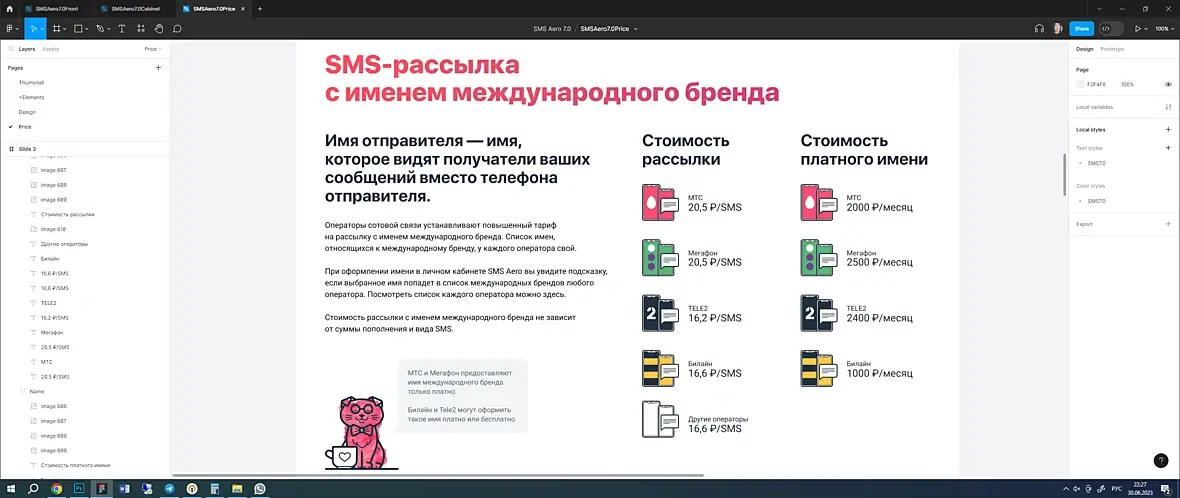Open audio conversation headphones icon

pyautogui.click(x=1039, y=29)
